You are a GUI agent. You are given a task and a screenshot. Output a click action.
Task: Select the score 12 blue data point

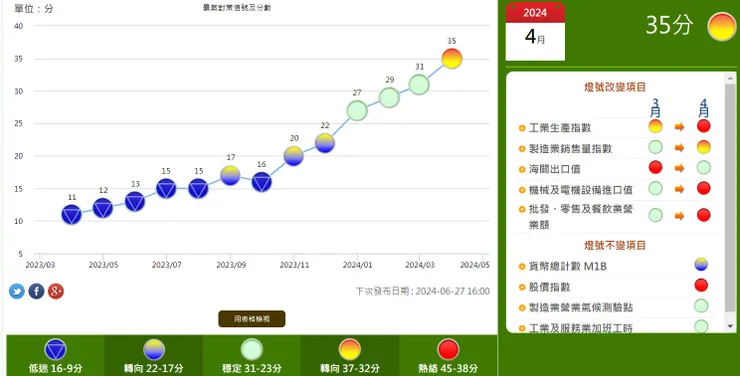[103, 208]
